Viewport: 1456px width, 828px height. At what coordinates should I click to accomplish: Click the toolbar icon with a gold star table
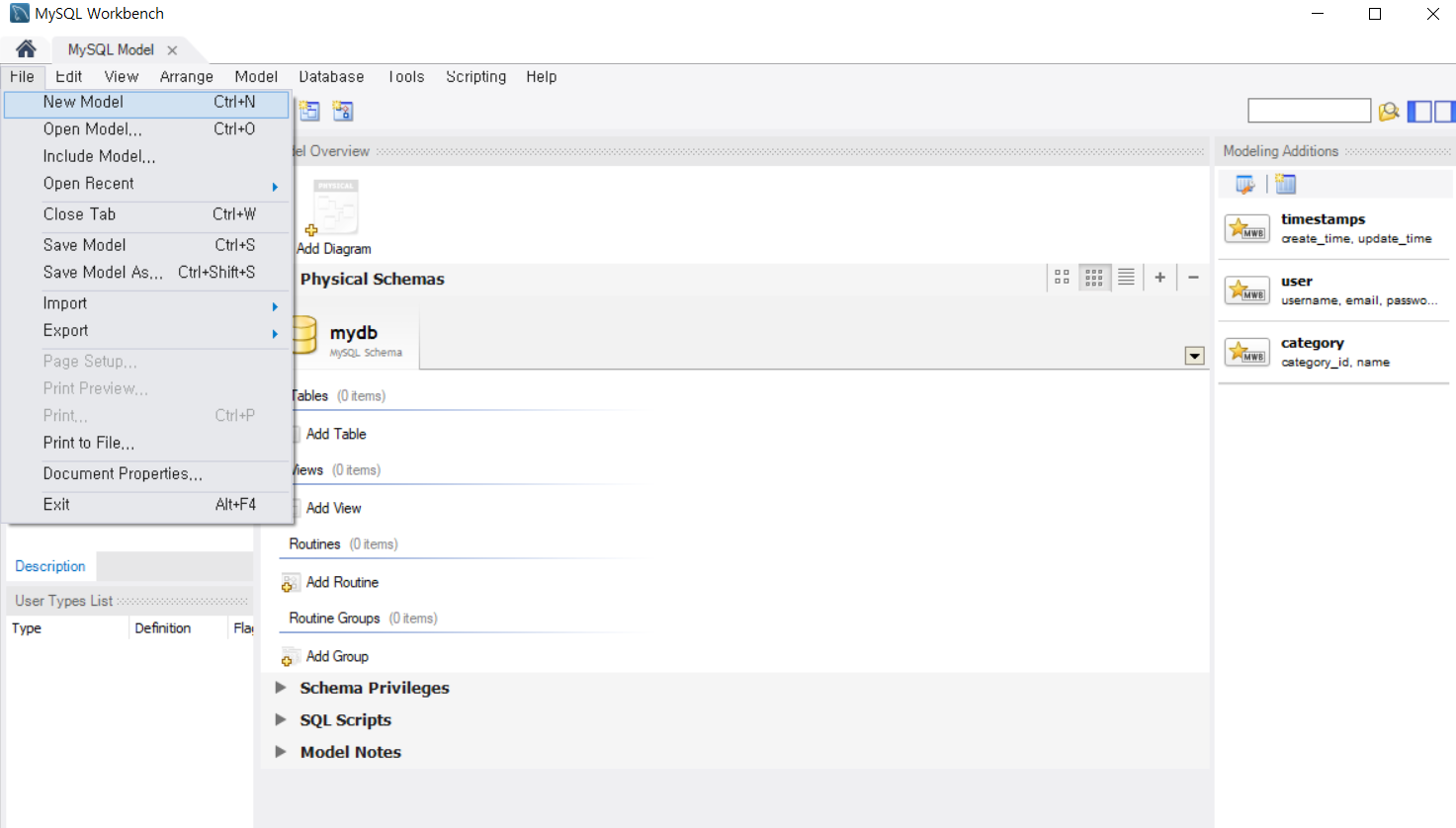coord(343,111)
